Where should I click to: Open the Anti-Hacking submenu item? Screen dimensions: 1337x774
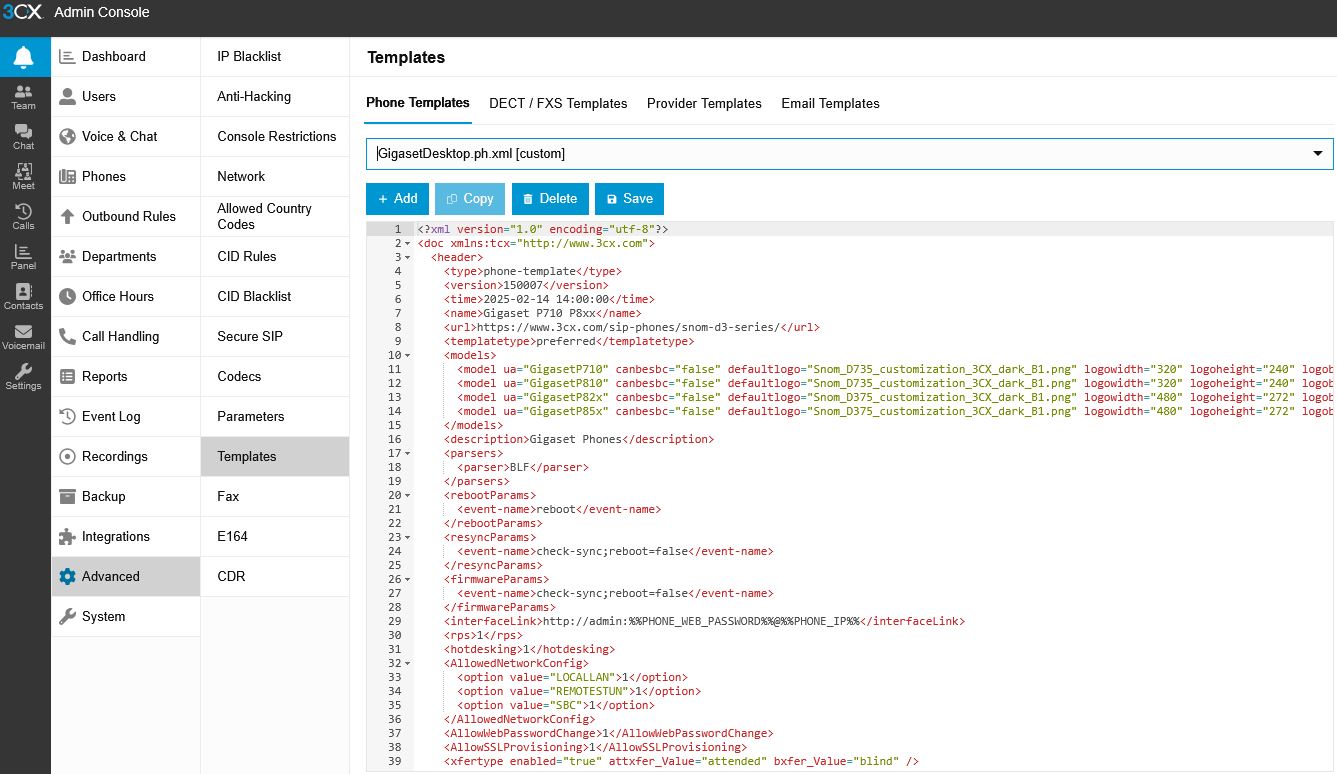275,97
